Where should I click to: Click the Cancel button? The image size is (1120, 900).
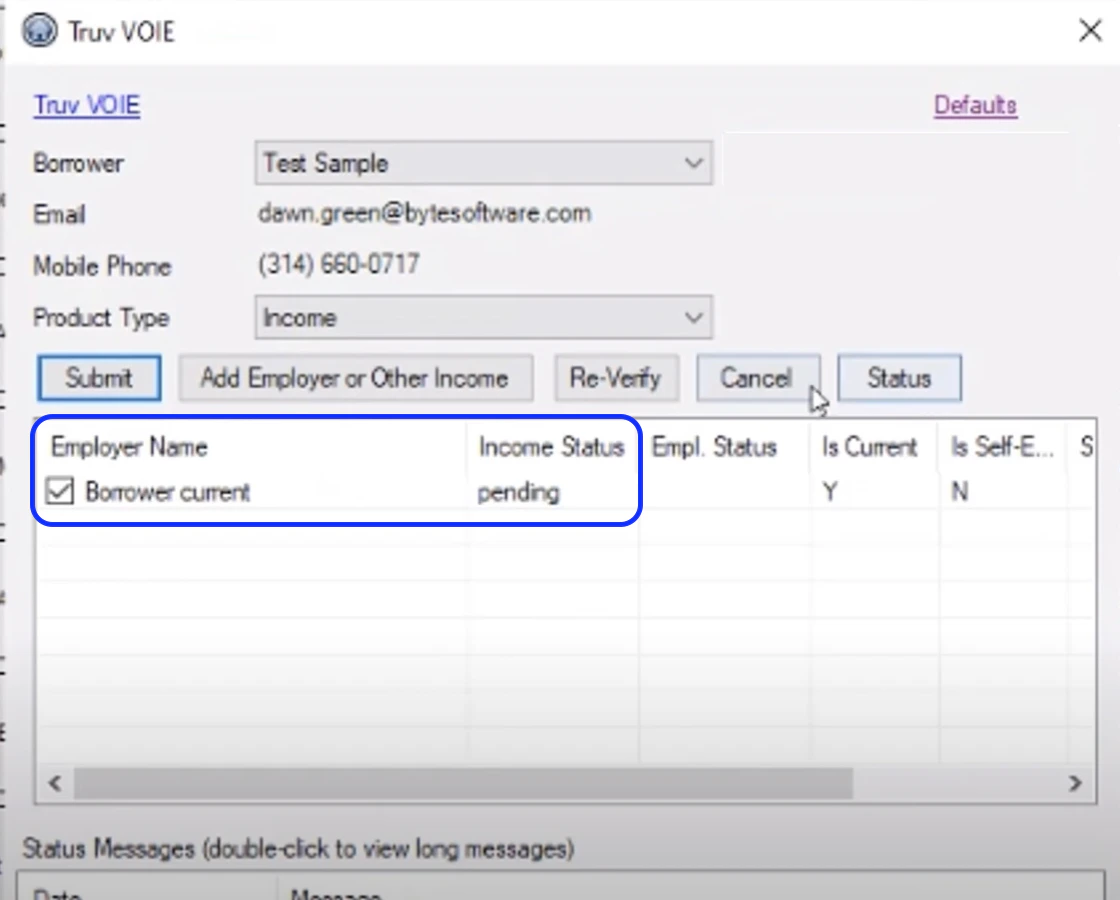point(758,378)
